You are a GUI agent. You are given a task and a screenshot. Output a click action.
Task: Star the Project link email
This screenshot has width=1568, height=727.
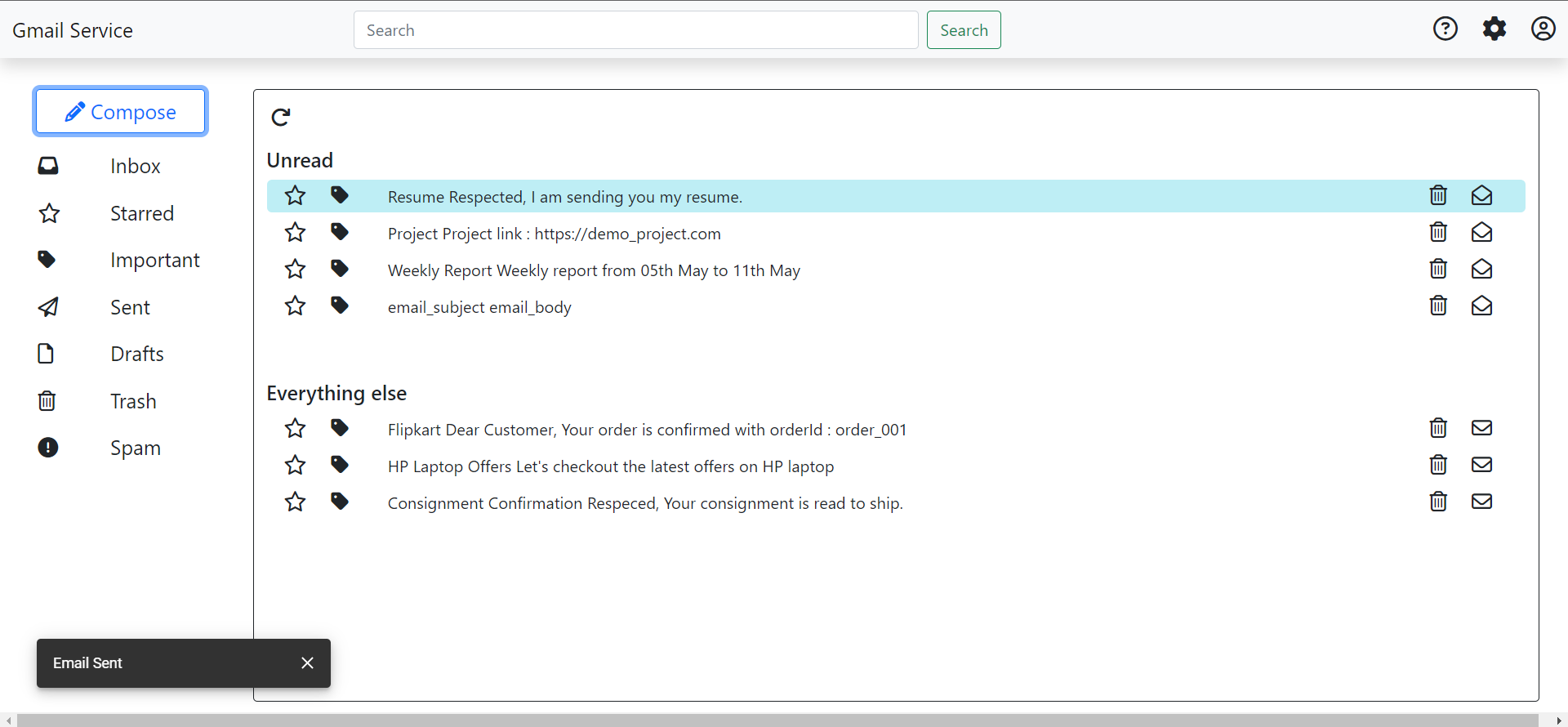click(x=295, y=233)
